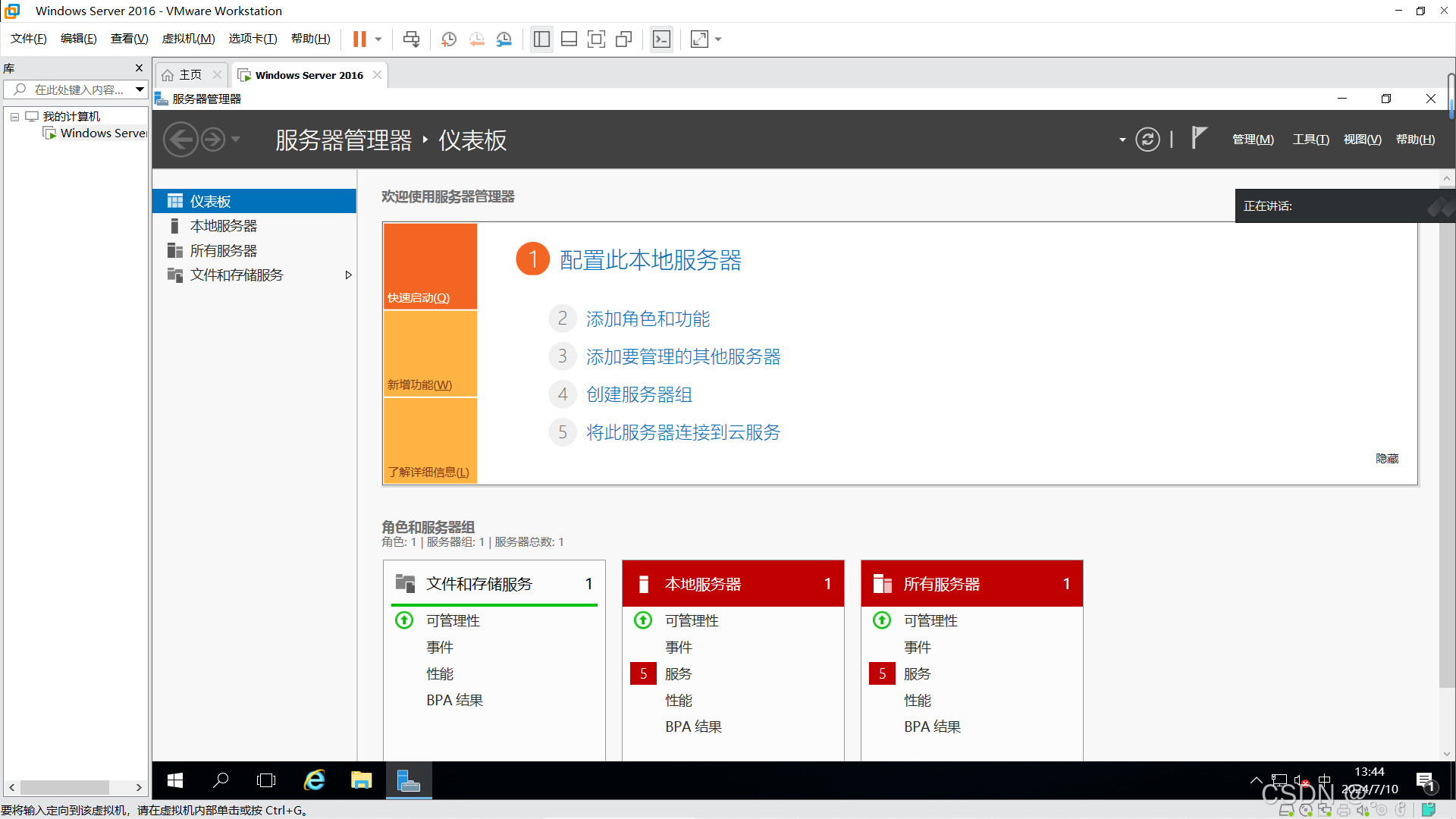
Task: Select 所有服务器 in navigation pane
Action: coord(255,250)
